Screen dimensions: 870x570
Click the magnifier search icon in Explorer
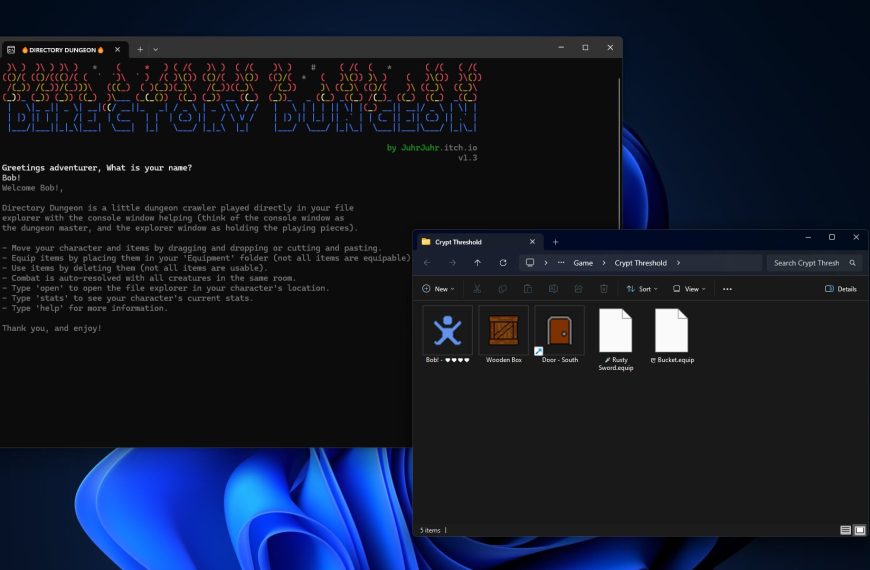click(852, 263)
